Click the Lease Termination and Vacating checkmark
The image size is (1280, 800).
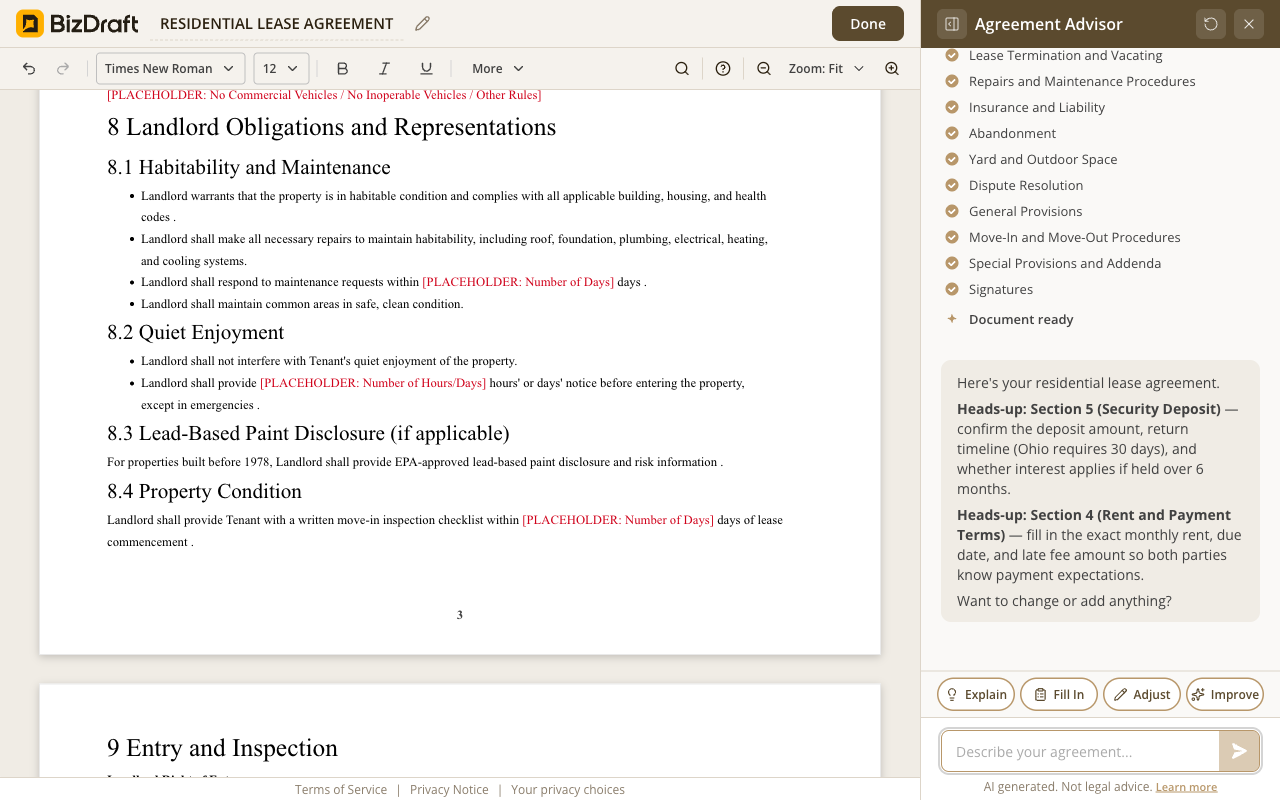(x=952, y=56)
